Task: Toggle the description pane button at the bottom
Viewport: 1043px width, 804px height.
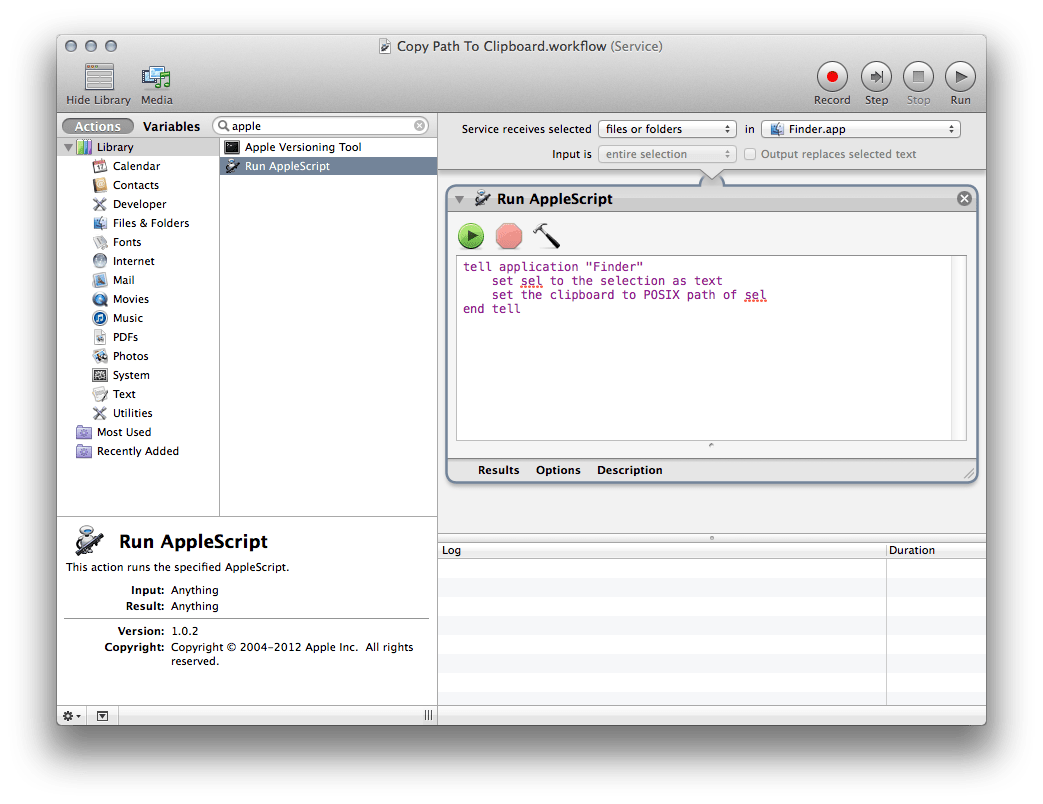Action: pyautogui.click(x=102, y=716)
